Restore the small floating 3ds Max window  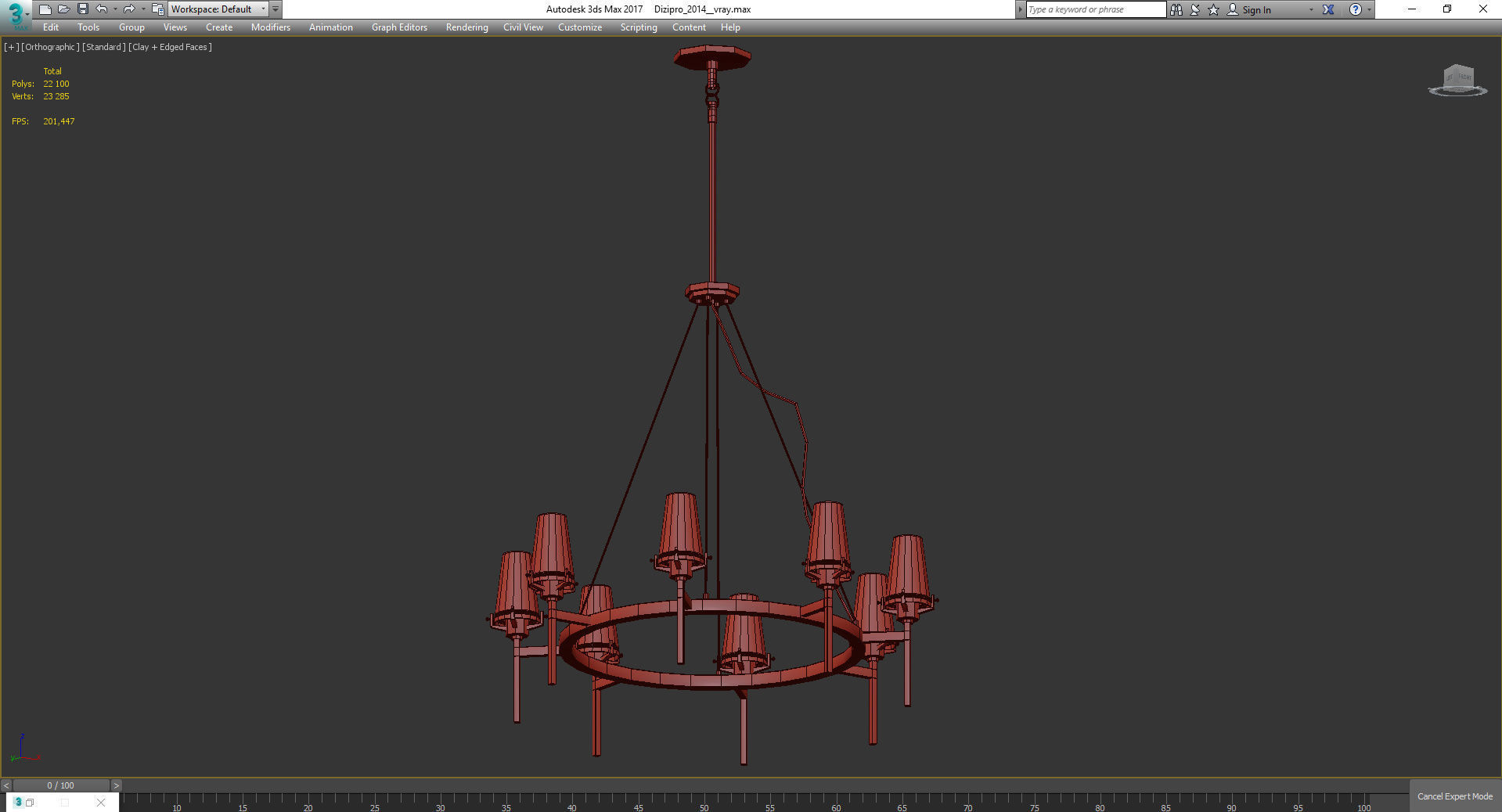tap(30, 803)
